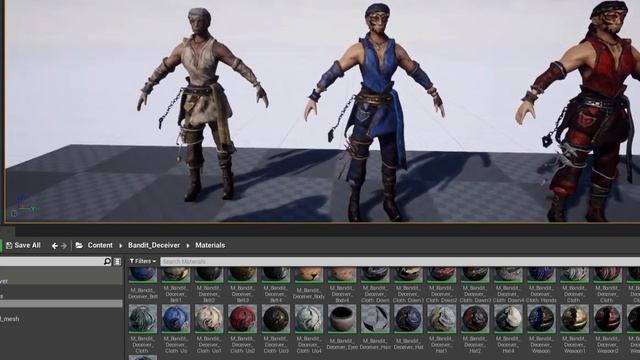The width and height of the screenshot is (640, 360).
Task: Open the Materials breadcrumb
Action: point(210,245)
